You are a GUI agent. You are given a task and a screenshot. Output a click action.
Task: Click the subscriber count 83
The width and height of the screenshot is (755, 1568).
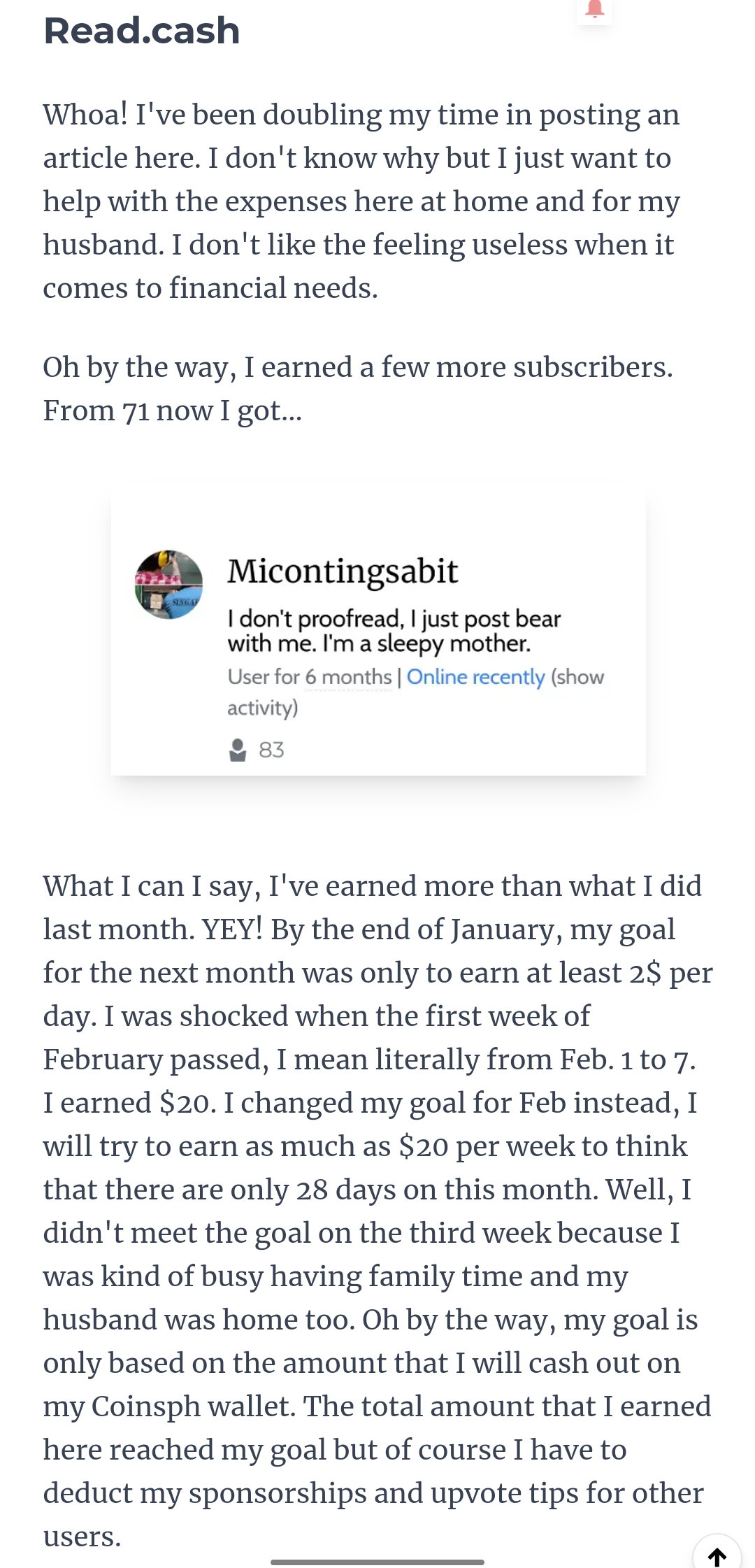click(271, 750)
